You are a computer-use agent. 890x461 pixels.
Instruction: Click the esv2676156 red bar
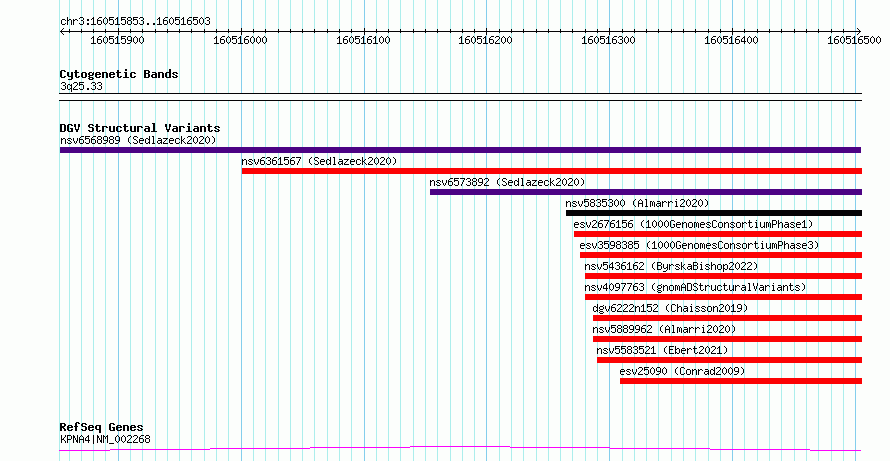(x=717, y=234)
